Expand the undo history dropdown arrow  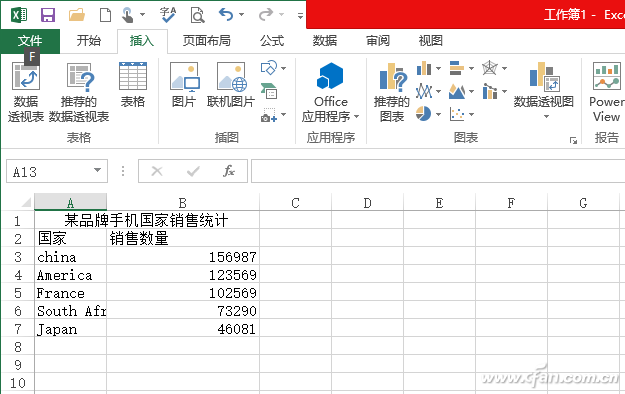pyautogui.click(x=241, y=15)
